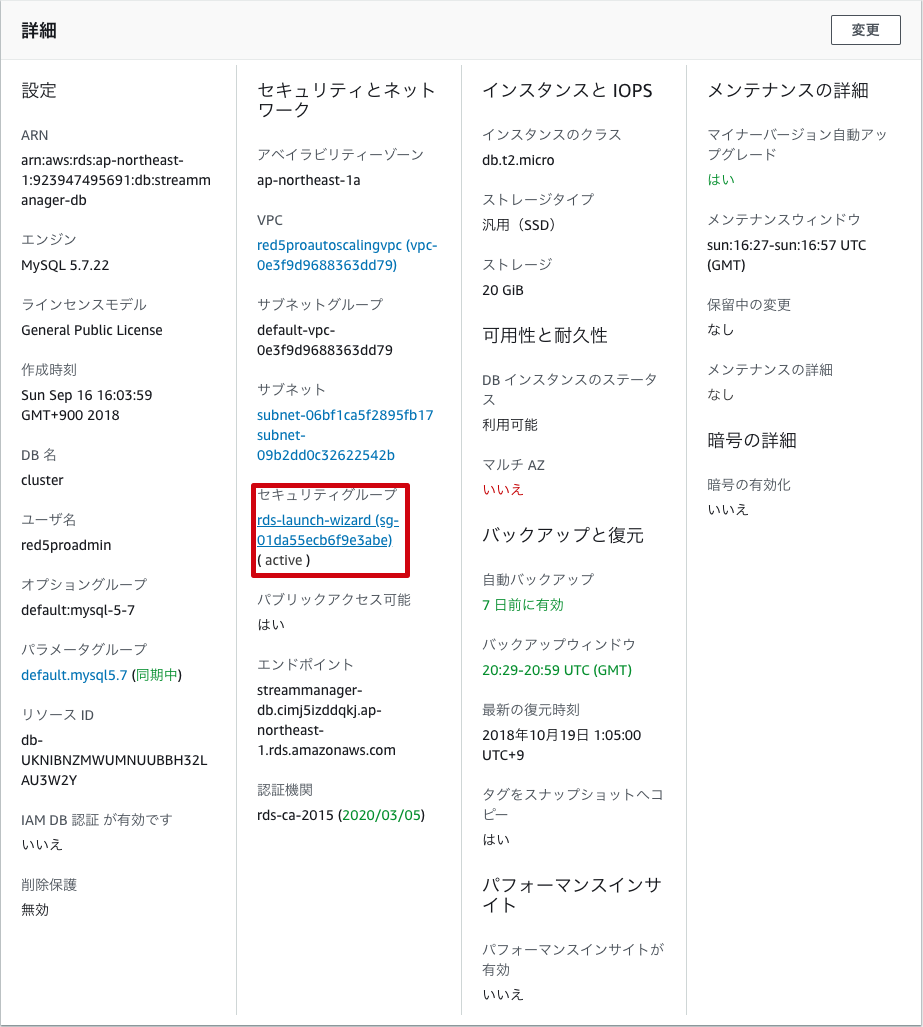Image resolution: width=923 pixels, height=1027 pixels.
Task: Click the ap-northeast-1a availability zone value
Action: click(x=309, y=181)
